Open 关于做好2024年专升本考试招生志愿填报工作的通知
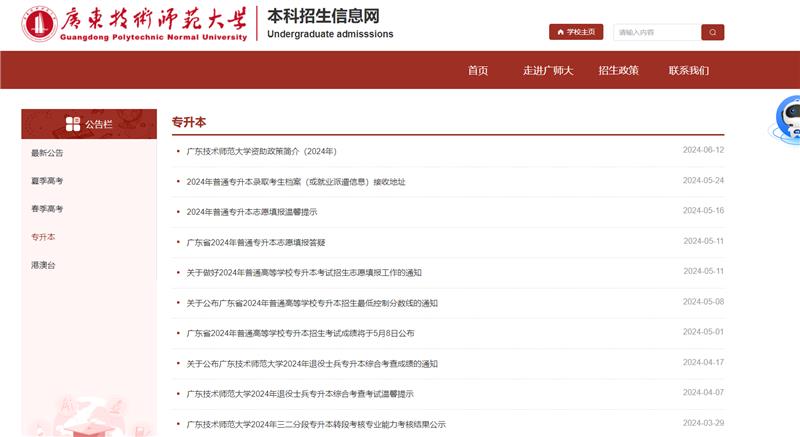The image size is (800, 437). tap(304, 272)
